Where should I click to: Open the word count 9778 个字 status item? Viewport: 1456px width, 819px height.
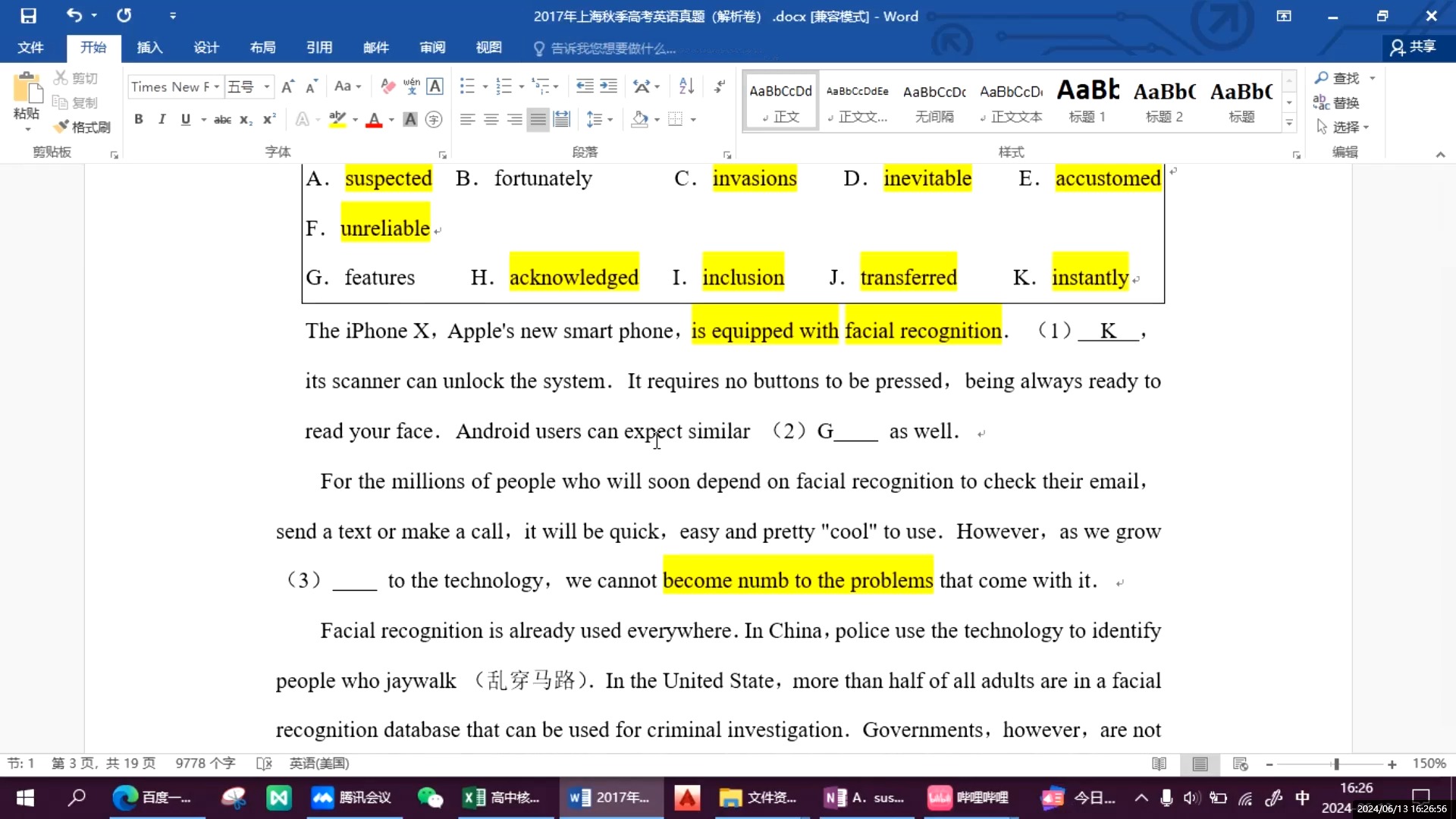206,764
